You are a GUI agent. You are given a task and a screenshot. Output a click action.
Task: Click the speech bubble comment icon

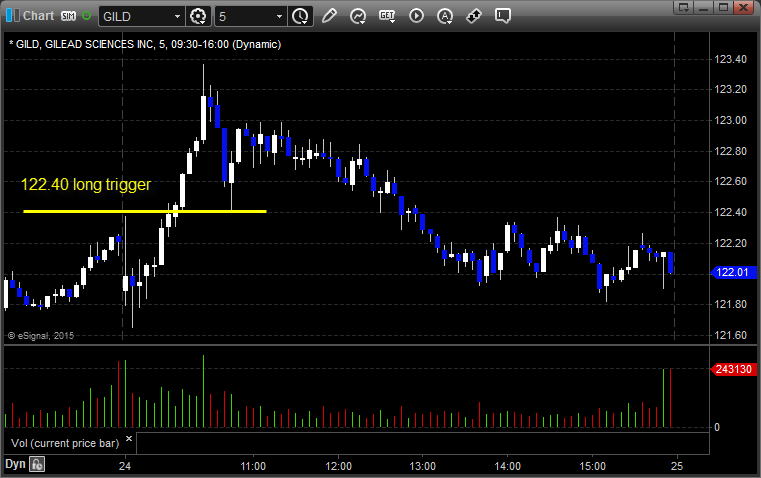(x=502, y=16)
